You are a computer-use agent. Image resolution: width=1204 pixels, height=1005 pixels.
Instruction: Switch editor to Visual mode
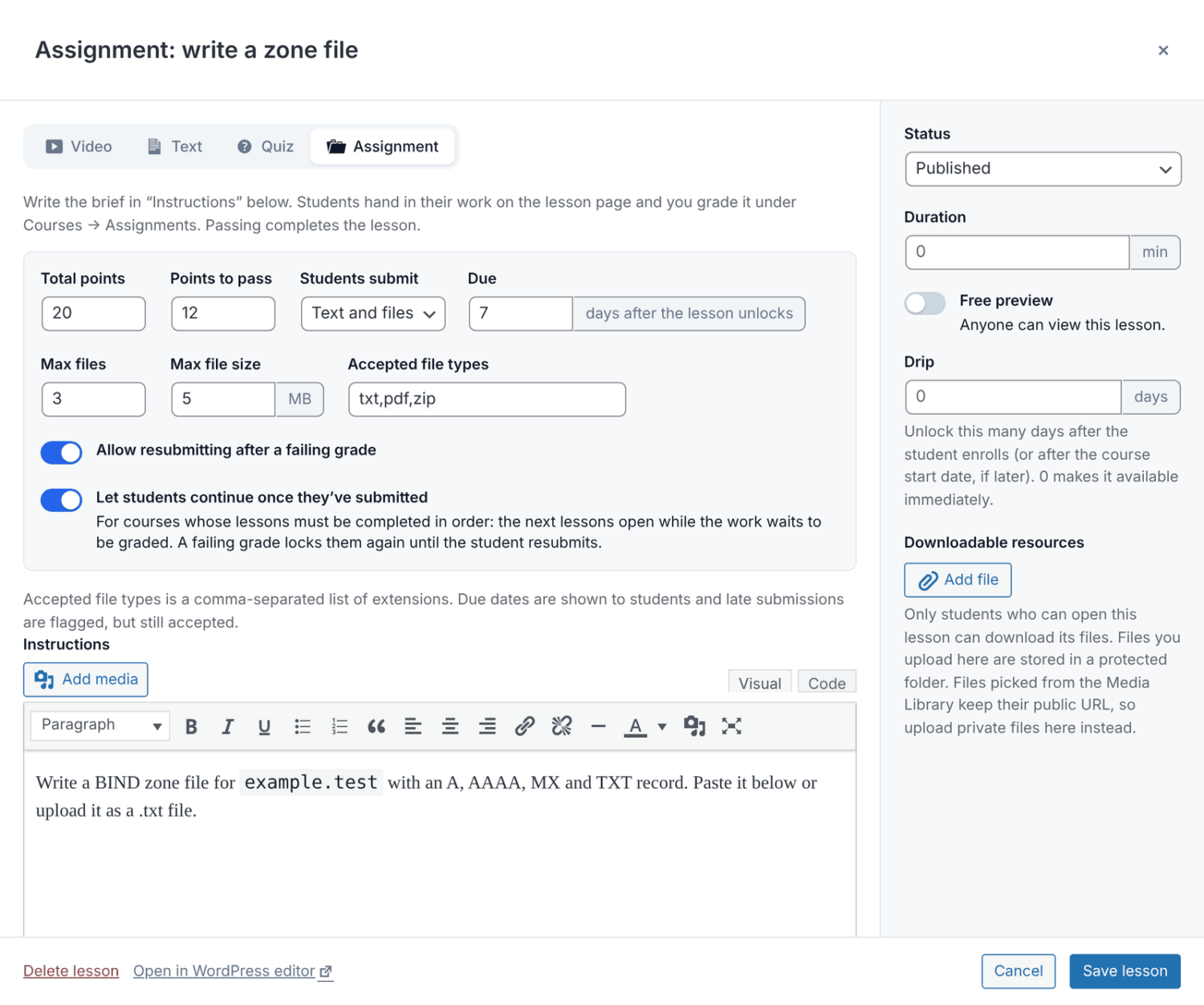(x=760, y=682)
